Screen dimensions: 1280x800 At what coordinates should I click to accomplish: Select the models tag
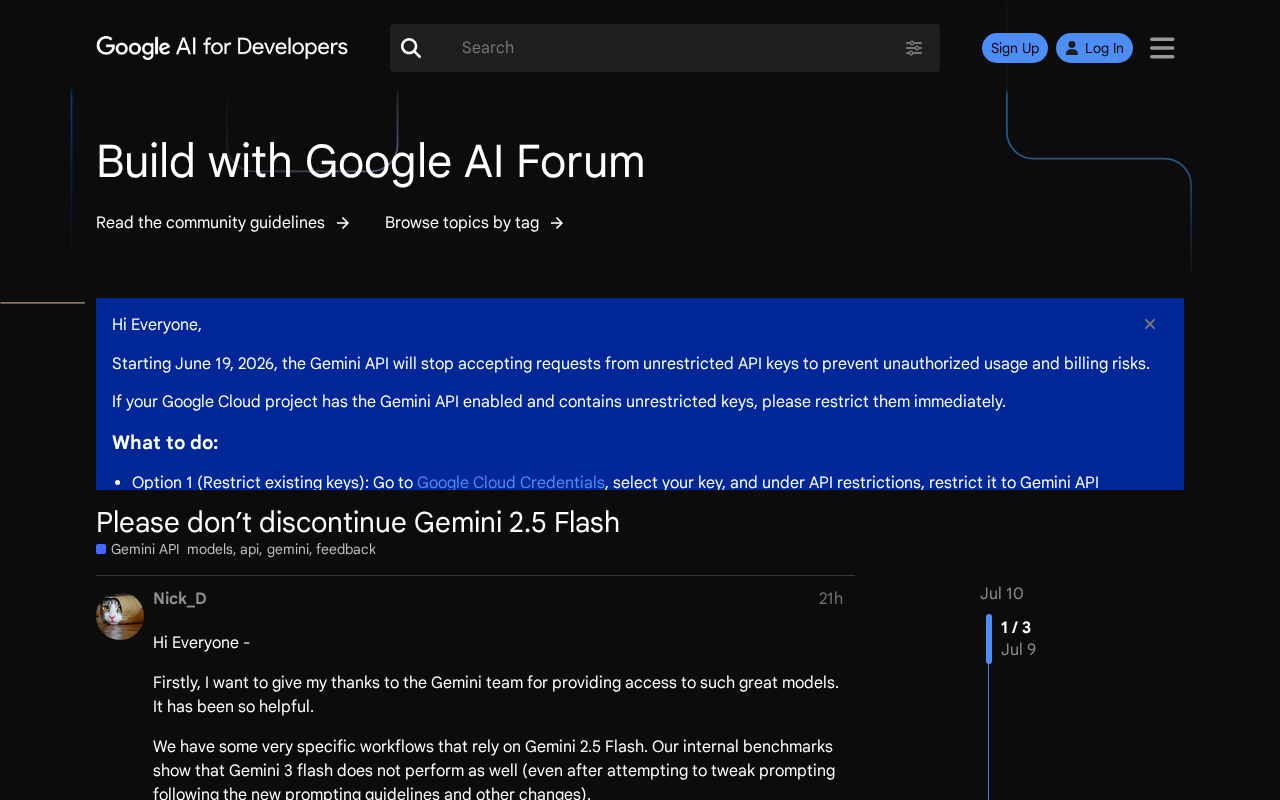209,549
